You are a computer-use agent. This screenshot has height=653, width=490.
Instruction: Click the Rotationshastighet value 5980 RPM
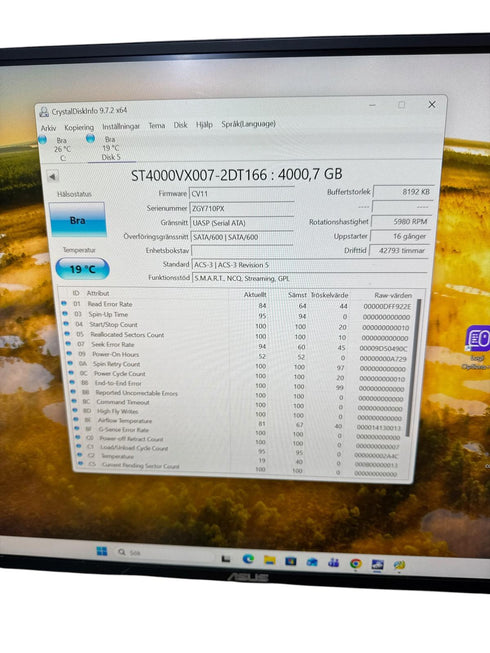[400, 221]
